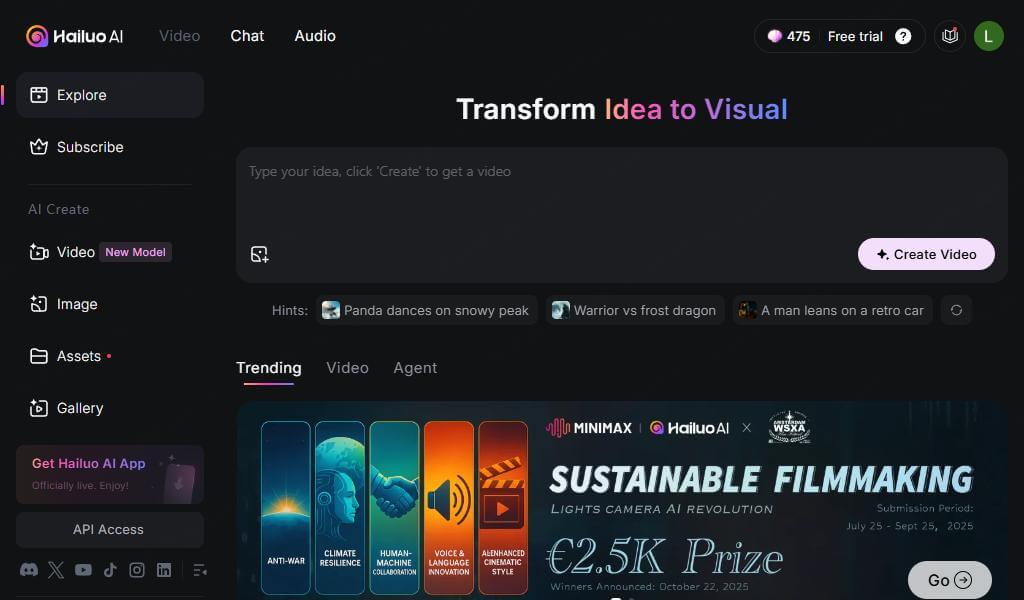Open the Chat menu item
The width and height of the screenshot is (1024, 600).
pos(246,36)
